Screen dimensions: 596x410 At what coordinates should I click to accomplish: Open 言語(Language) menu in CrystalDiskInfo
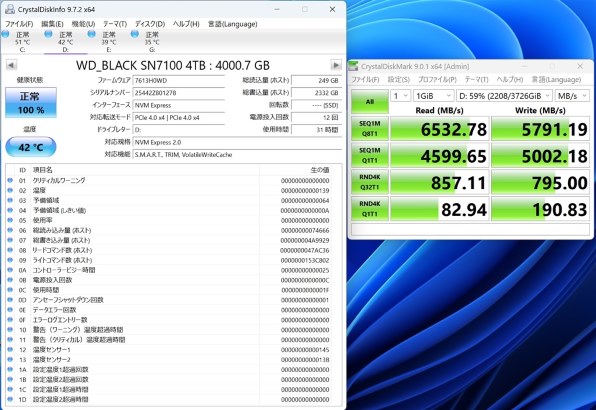[233, 24]
